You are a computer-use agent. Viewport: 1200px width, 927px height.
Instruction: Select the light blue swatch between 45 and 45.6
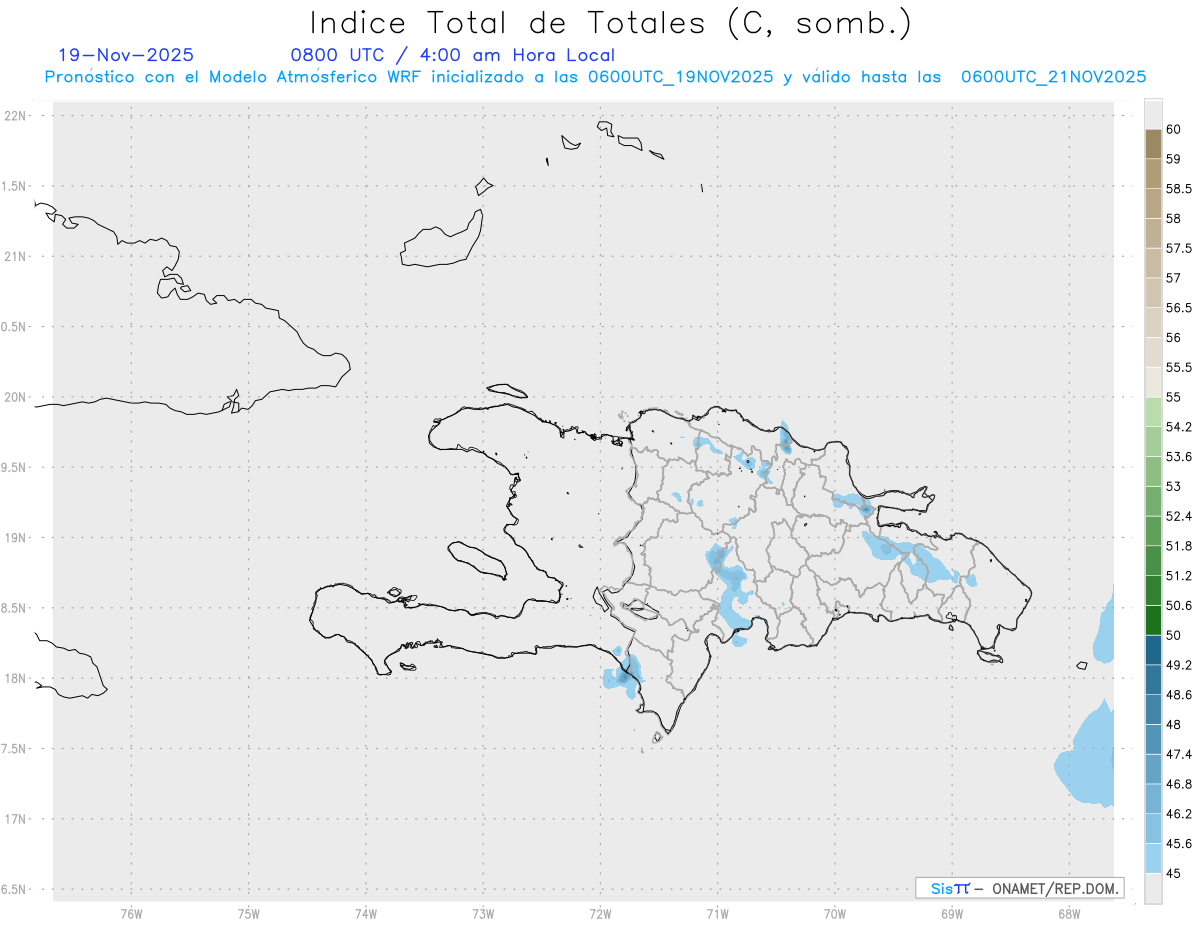(1153, 858)
